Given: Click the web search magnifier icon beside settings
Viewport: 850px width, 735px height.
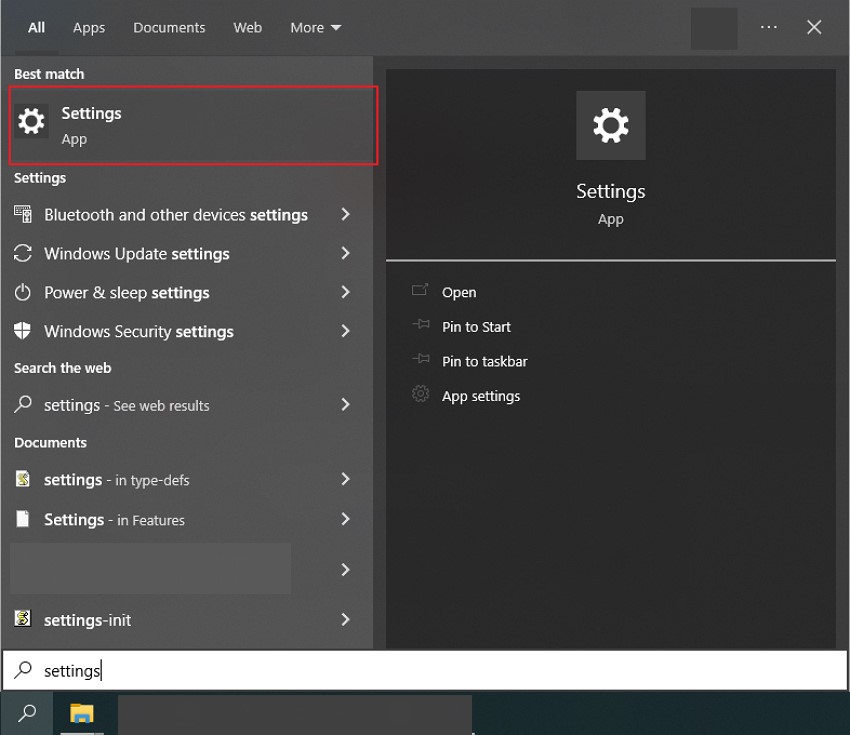Looking at the screenshot, I should point(23,404).
